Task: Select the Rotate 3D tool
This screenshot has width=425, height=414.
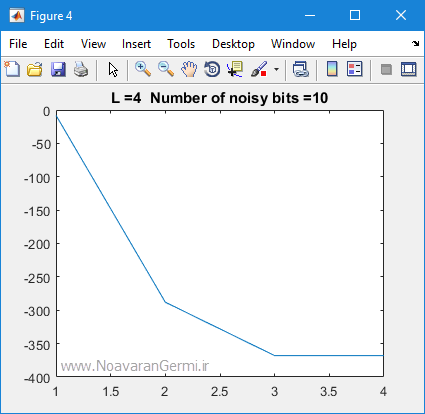Action: tap(212, 70)
